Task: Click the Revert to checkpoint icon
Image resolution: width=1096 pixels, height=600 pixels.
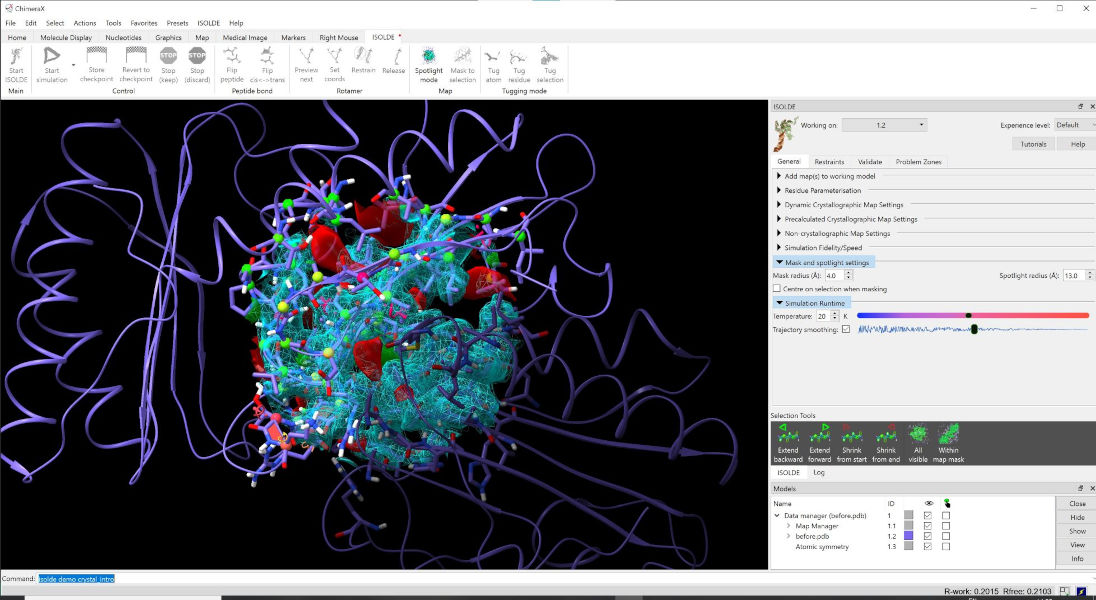Action: (136, 55)
